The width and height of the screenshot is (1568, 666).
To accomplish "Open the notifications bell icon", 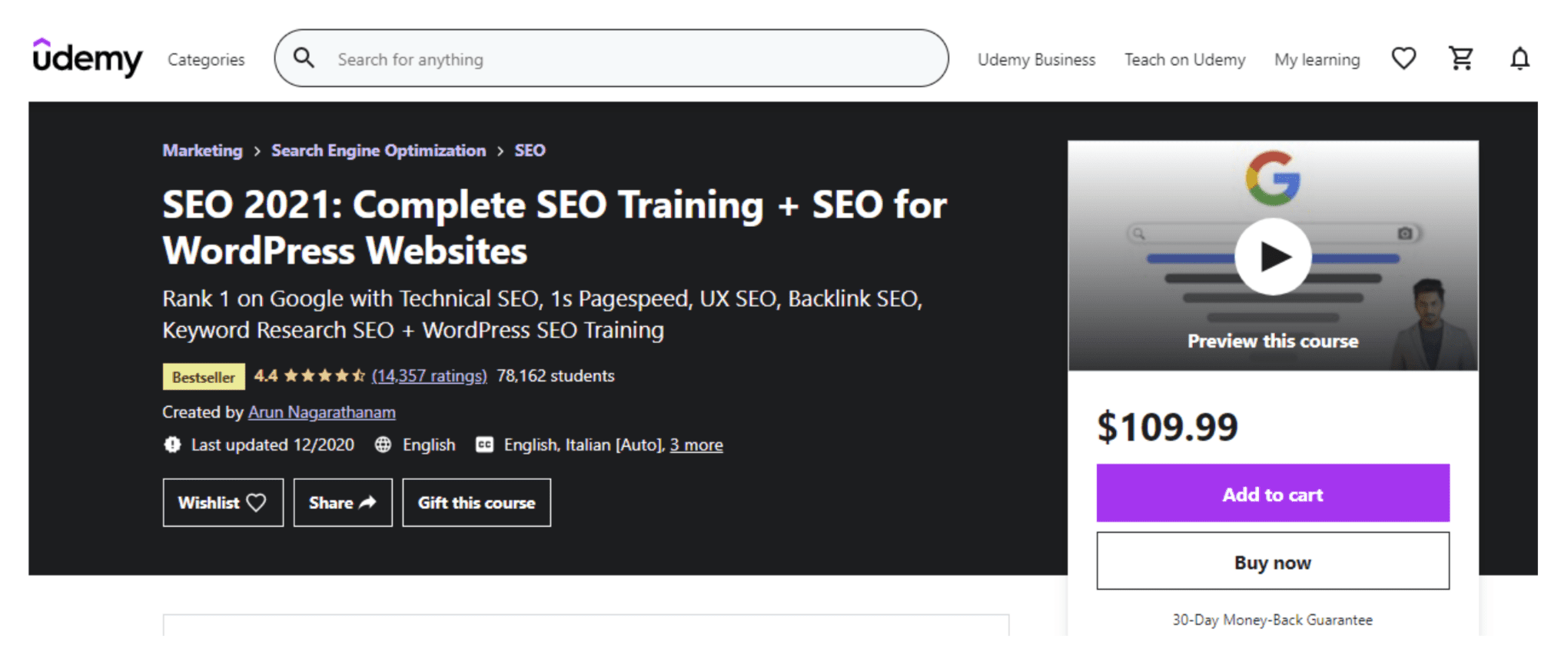I will click(1520, 58).
